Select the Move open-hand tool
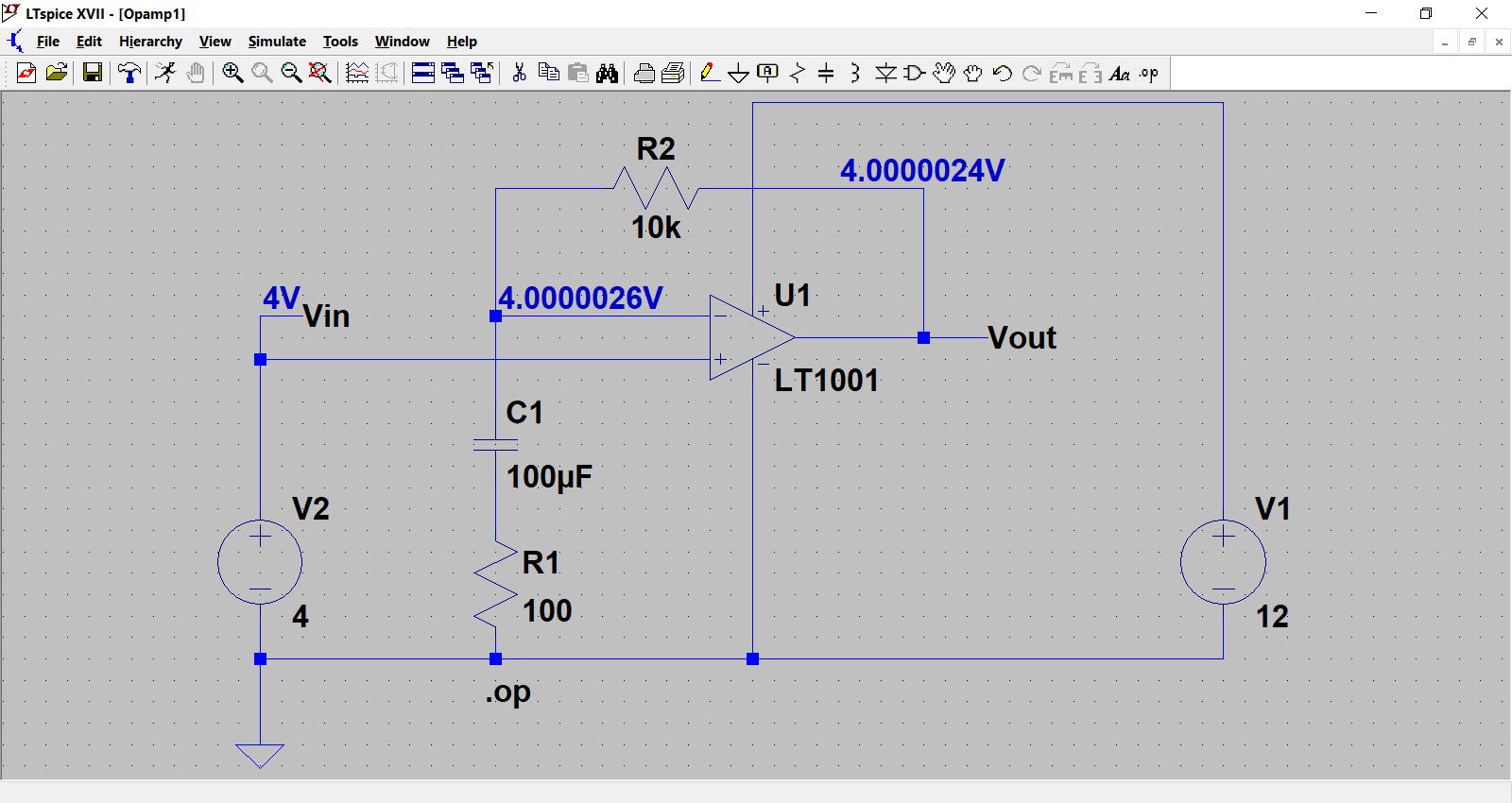 [x=944, y=73]
